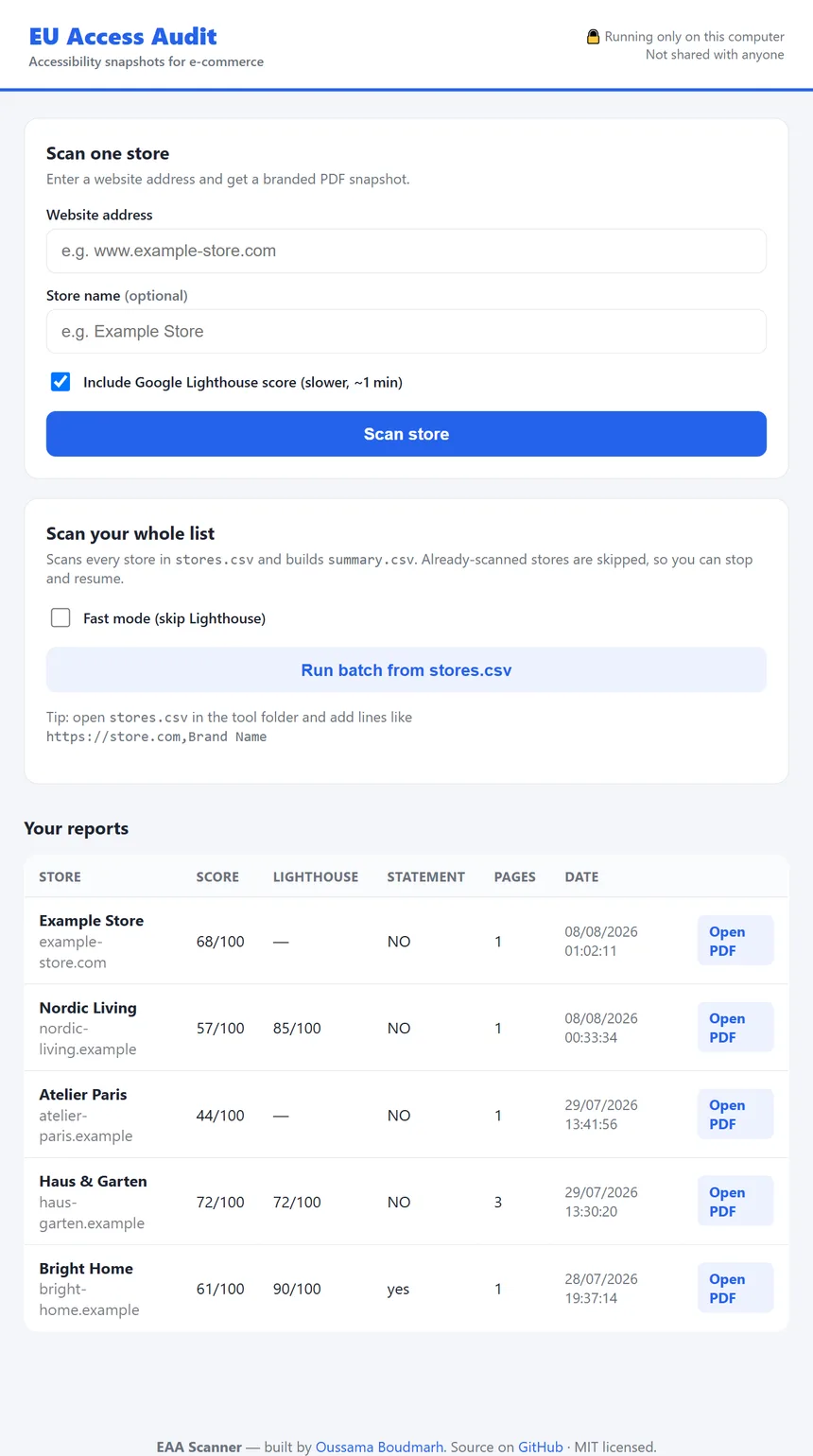The width and height of the screenshot is (813, 1456).
Task: Click the Website address input field
Action: pyautogui.click(x=406, y=251)
